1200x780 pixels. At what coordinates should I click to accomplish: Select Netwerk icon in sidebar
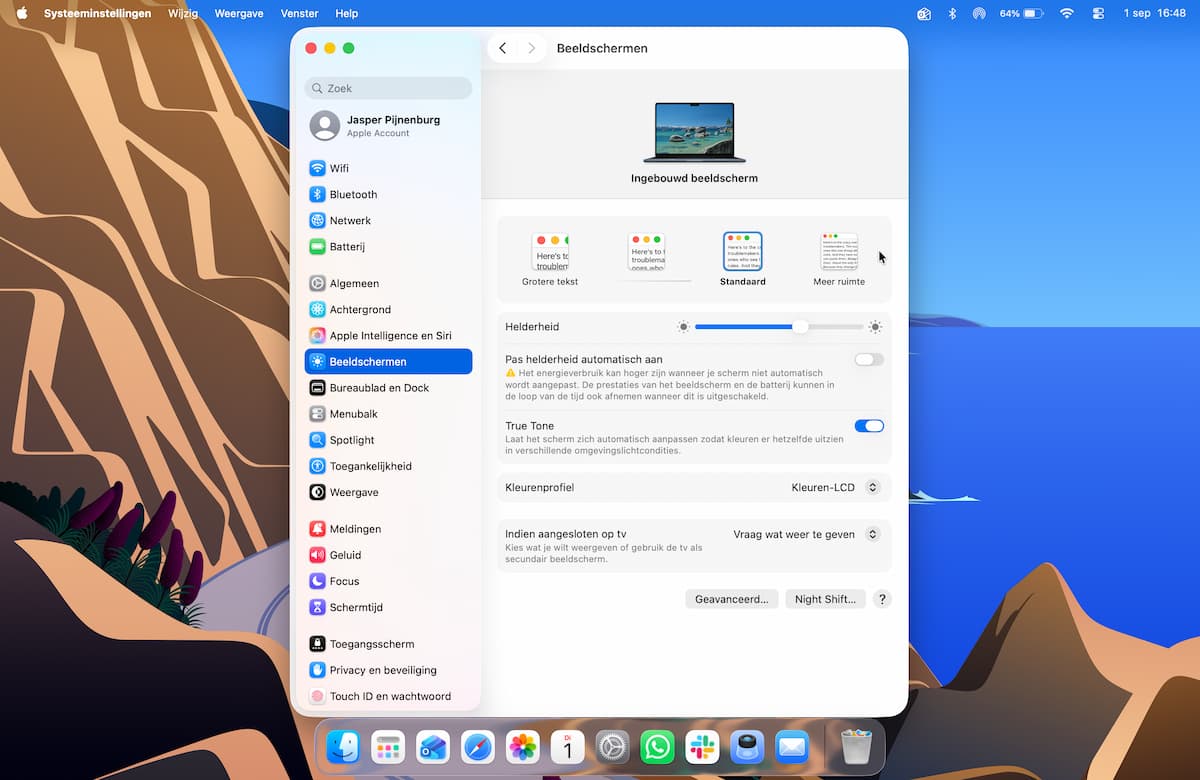[x=317, y=220]
